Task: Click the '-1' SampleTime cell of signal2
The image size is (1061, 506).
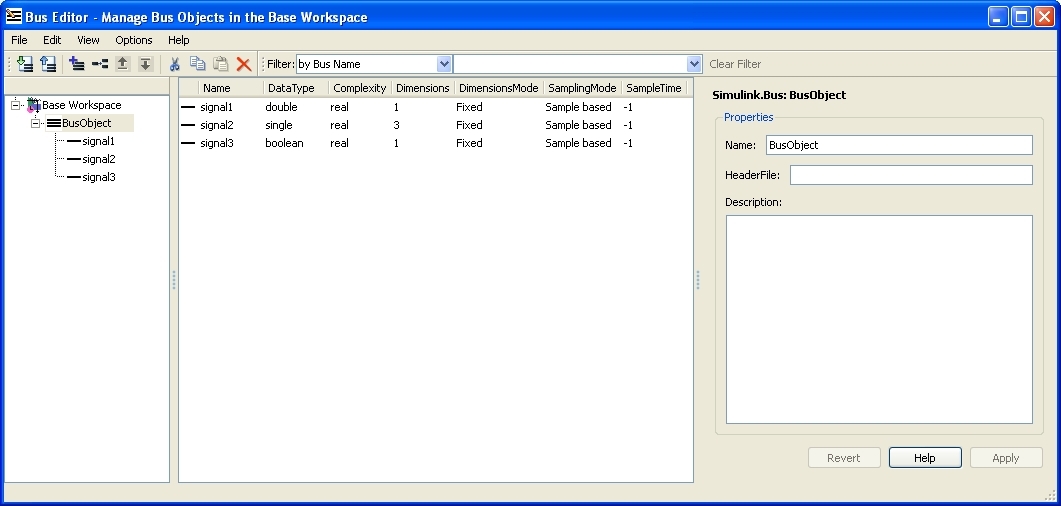Action: (x=628, y=125)
